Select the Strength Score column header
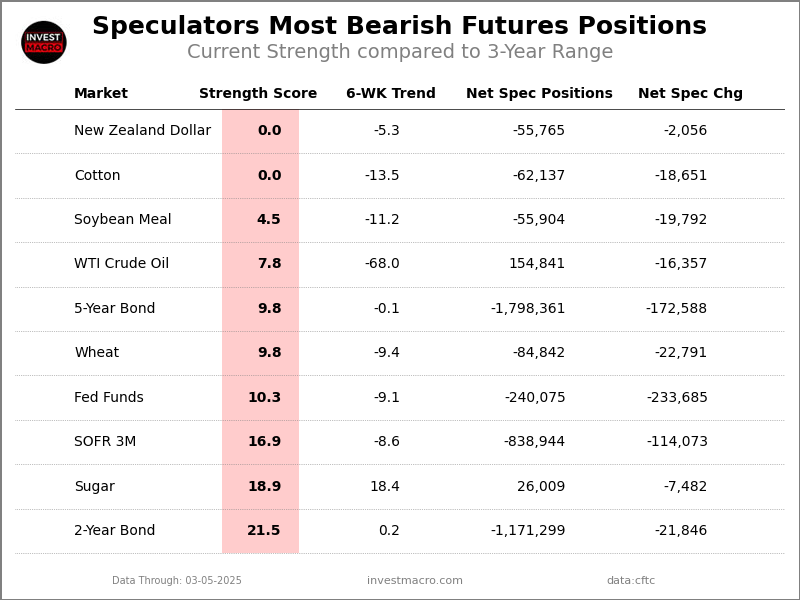This screenshot has width=800, height=600. tap(258, 94)
